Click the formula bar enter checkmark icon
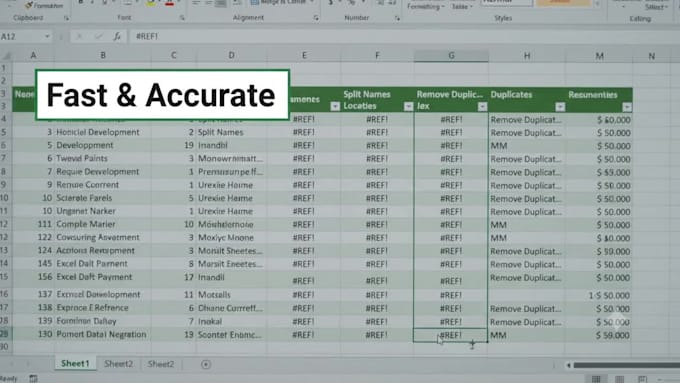Screen dimensions: 680x383 (x=98, y=36)
